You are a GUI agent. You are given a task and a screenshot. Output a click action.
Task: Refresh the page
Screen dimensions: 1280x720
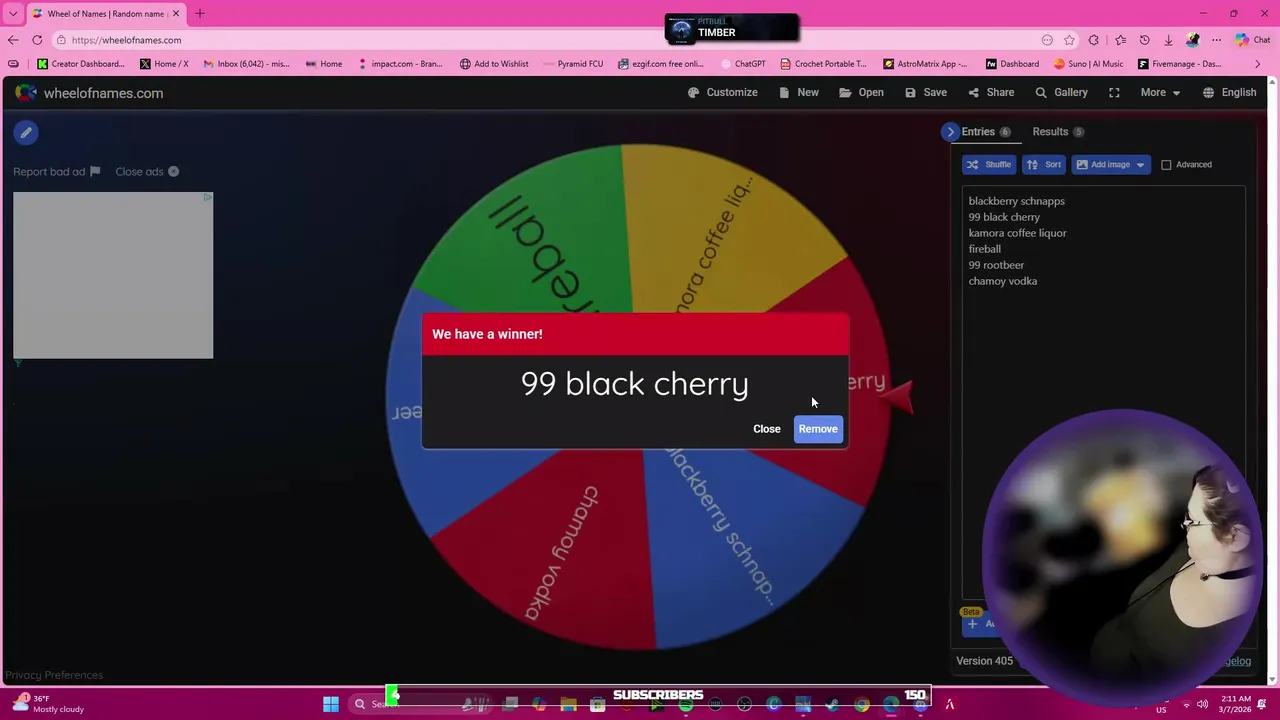coord(37,40)
